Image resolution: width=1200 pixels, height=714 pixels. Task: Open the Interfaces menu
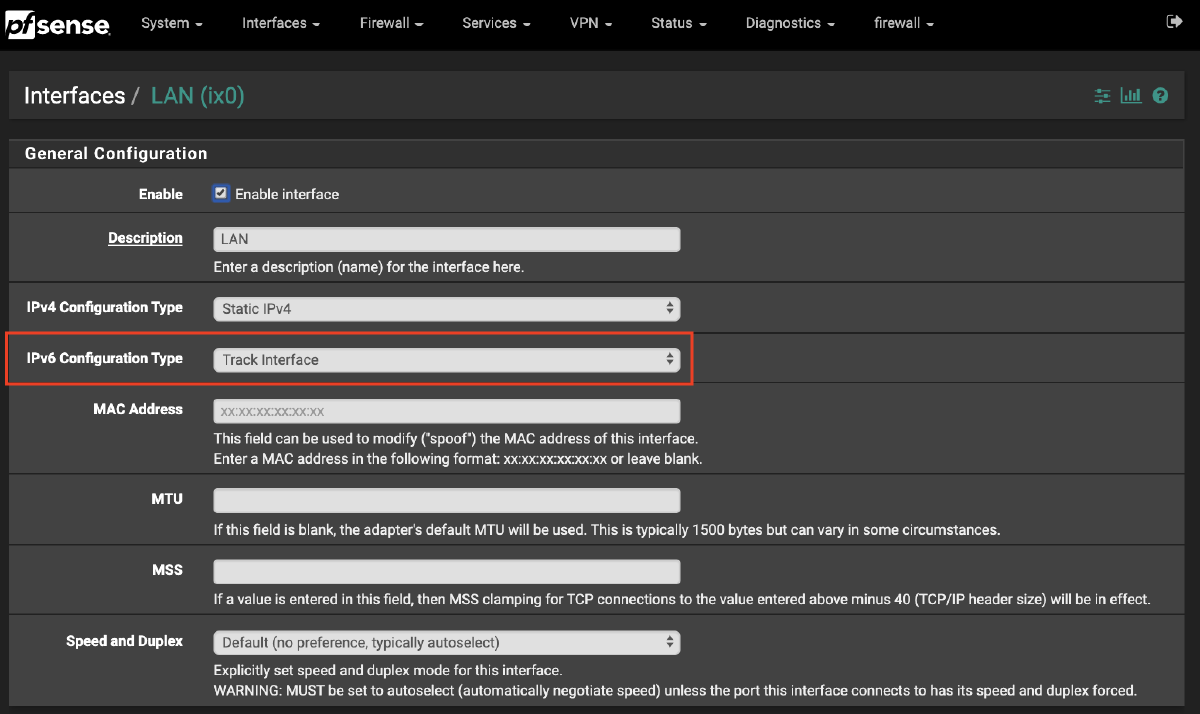(280, 22)
